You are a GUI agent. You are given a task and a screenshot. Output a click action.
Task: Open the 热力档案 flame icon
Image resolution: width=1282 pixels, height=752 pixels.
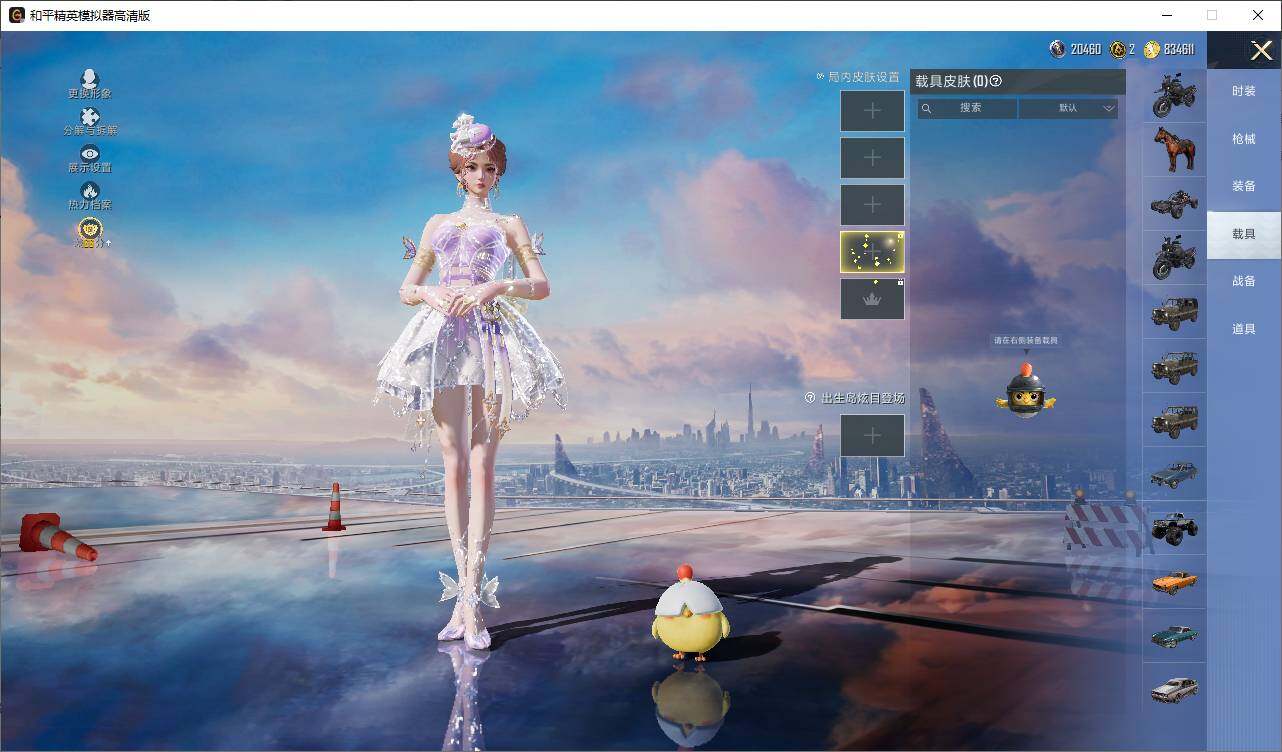click(90, 190)
